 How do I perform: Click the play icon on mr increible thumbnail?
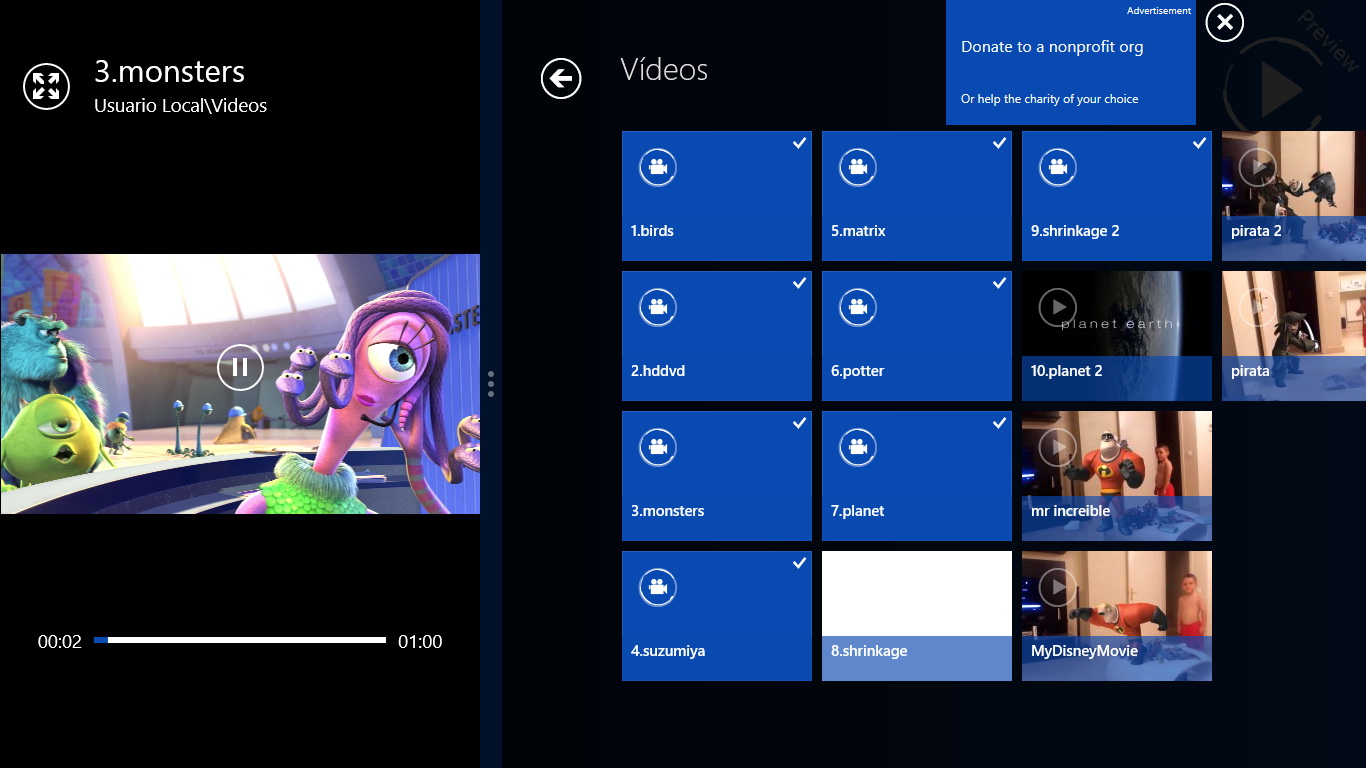(x=1057, y=448)
